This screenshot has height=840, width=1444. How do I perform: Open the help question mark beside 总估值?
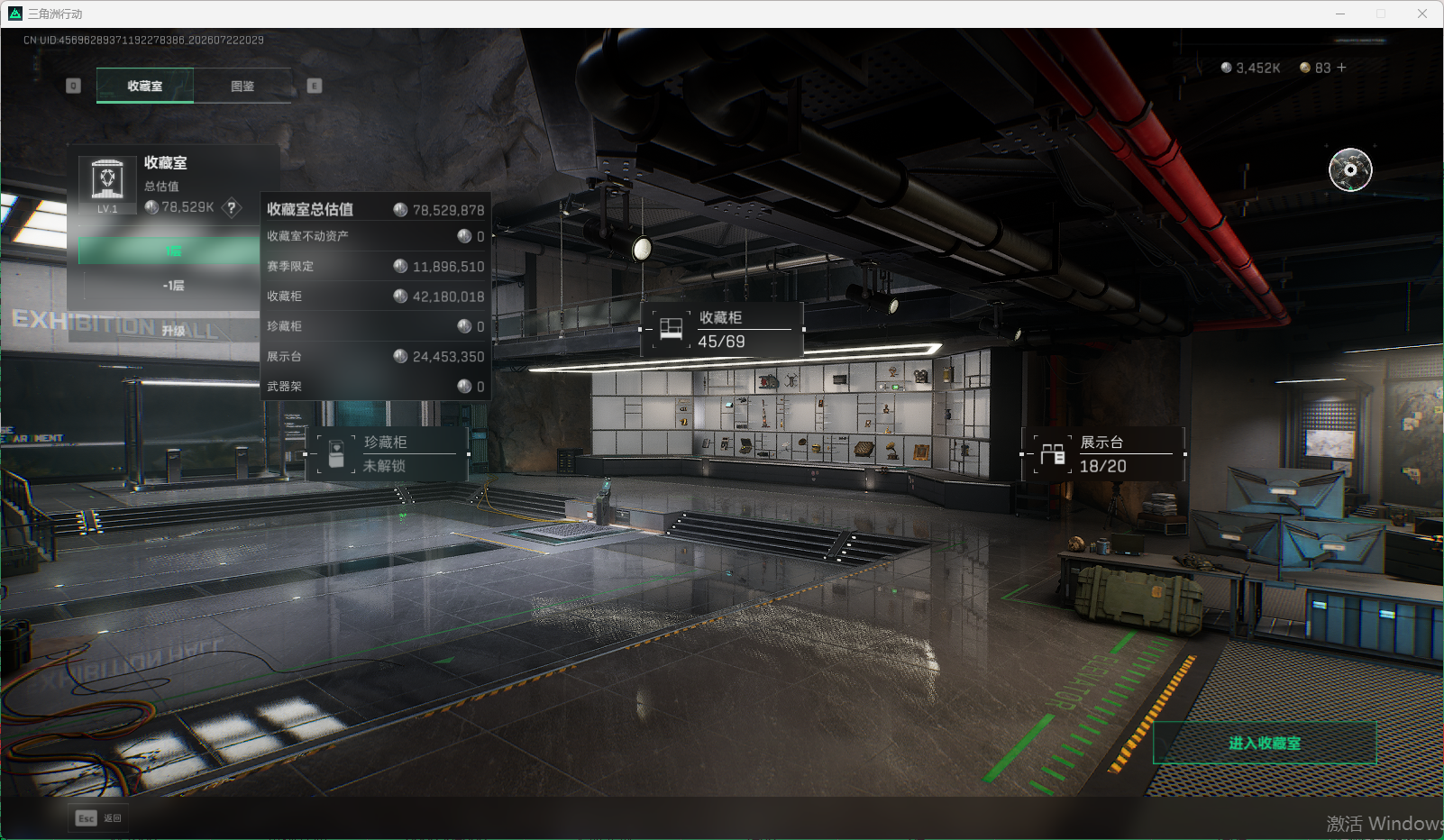click(x=232, y=207)
